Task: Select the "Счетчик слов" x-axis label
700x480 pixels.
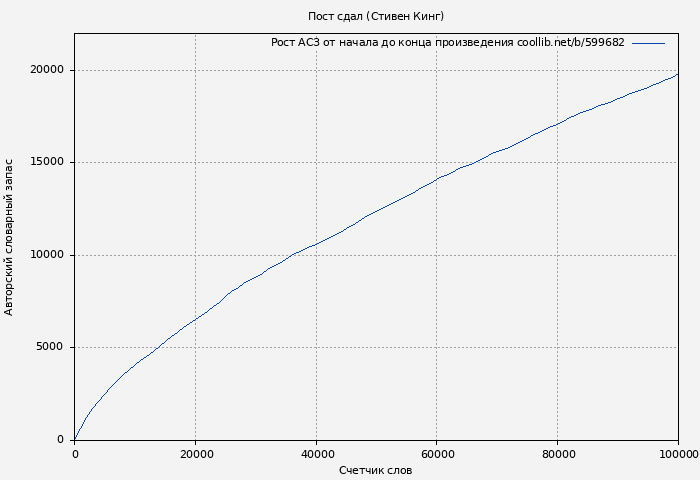Action: [x=376, y=470]
